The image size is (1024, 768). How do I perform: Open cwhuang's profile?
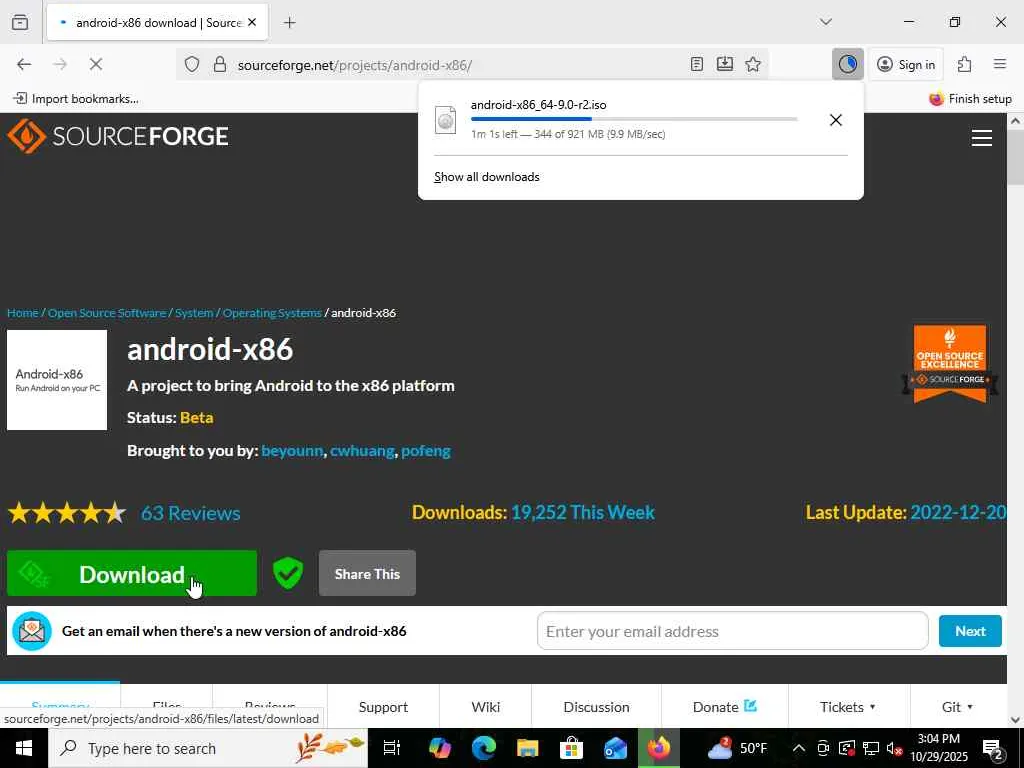click(x=362, y=451)
